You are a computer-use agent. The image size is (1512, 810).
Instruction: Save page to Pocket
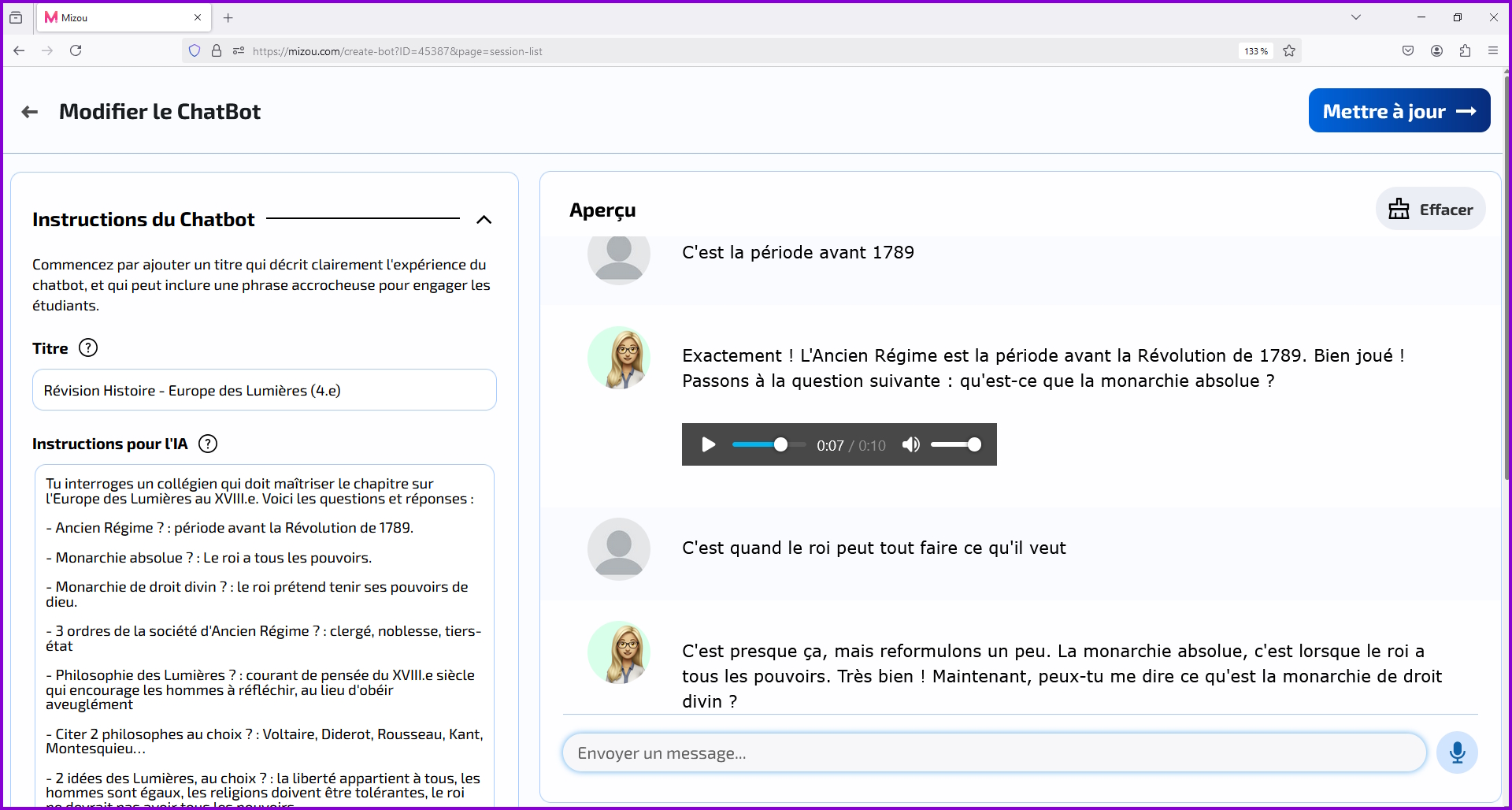(x=1409, y=50)
